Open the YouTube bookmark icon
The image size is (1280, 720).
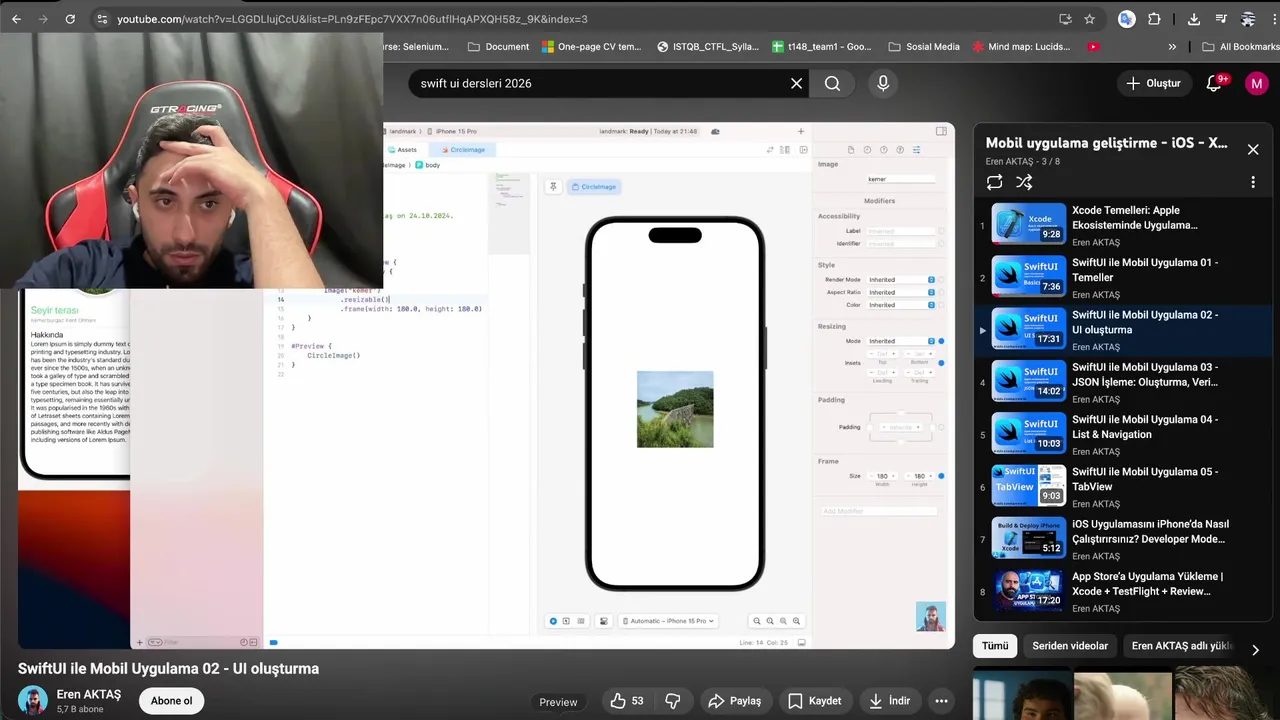pos(1093,46)
